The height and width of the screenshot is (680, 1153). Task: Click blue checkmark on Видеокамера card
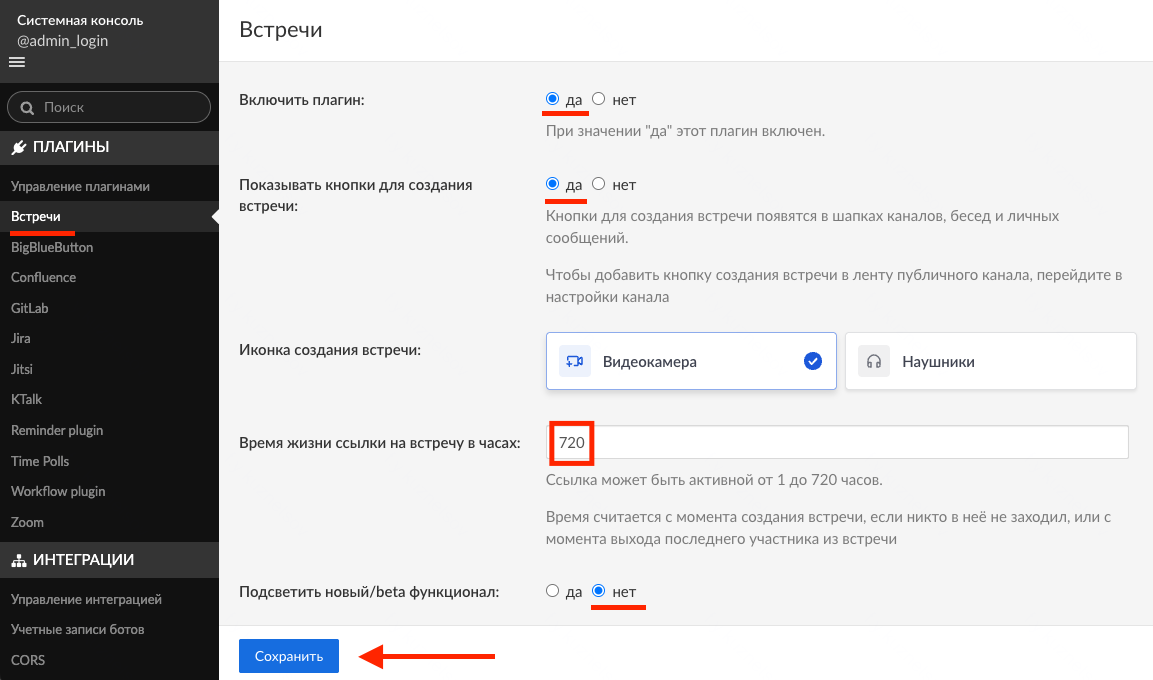812,361
